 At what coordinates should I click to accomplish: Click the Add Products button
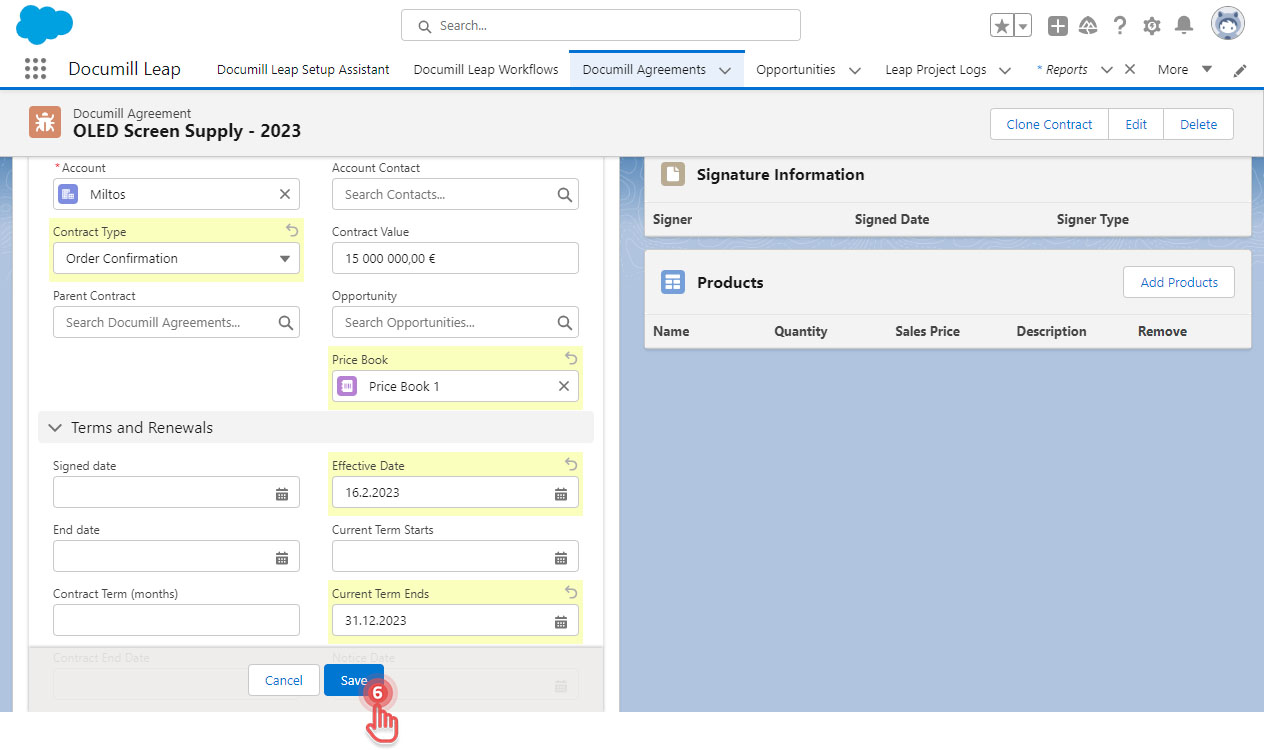tap(1178, 282)
